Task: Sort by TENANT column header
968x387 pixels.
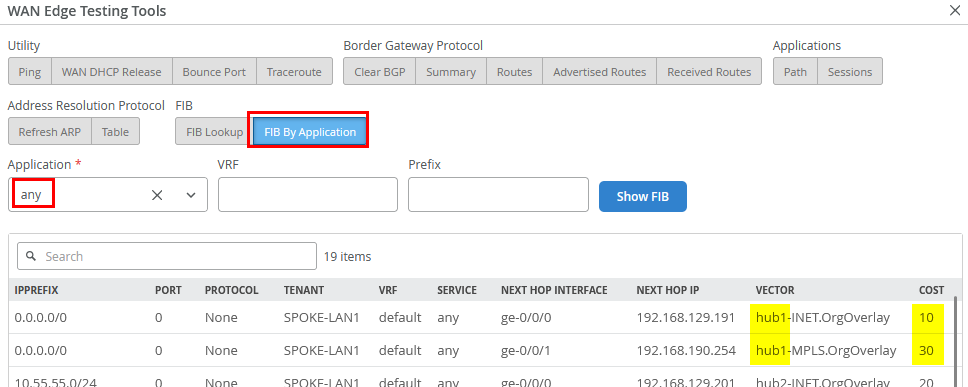Action: point(304,289)
